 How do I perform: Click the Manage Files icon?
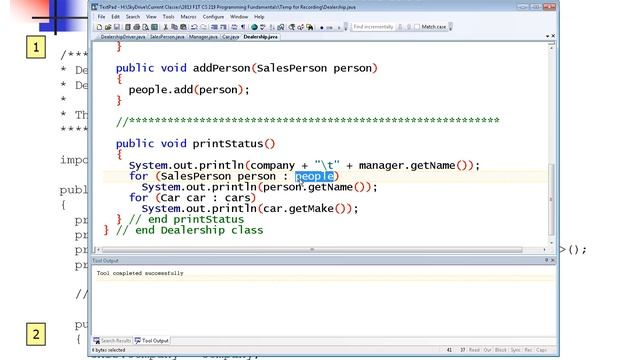[127, 27]
